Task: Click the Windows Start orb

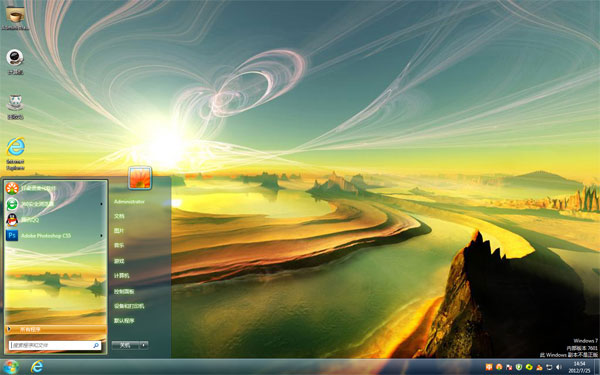Action: (11, 367)
